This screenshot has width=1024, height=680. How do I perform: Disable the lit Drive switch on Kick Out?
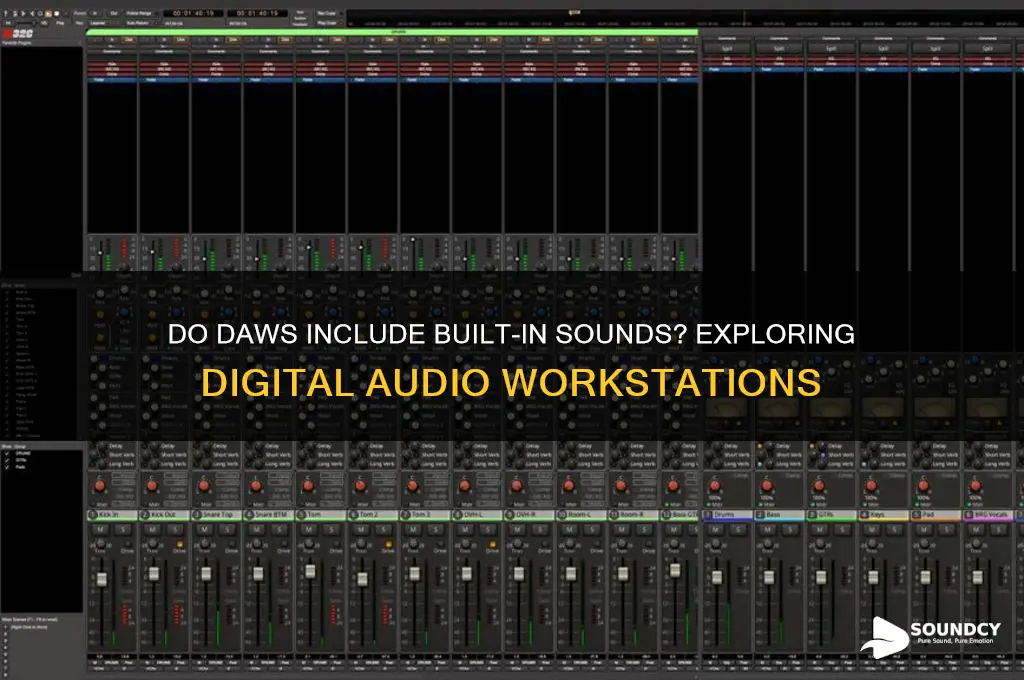pos(180,544)
